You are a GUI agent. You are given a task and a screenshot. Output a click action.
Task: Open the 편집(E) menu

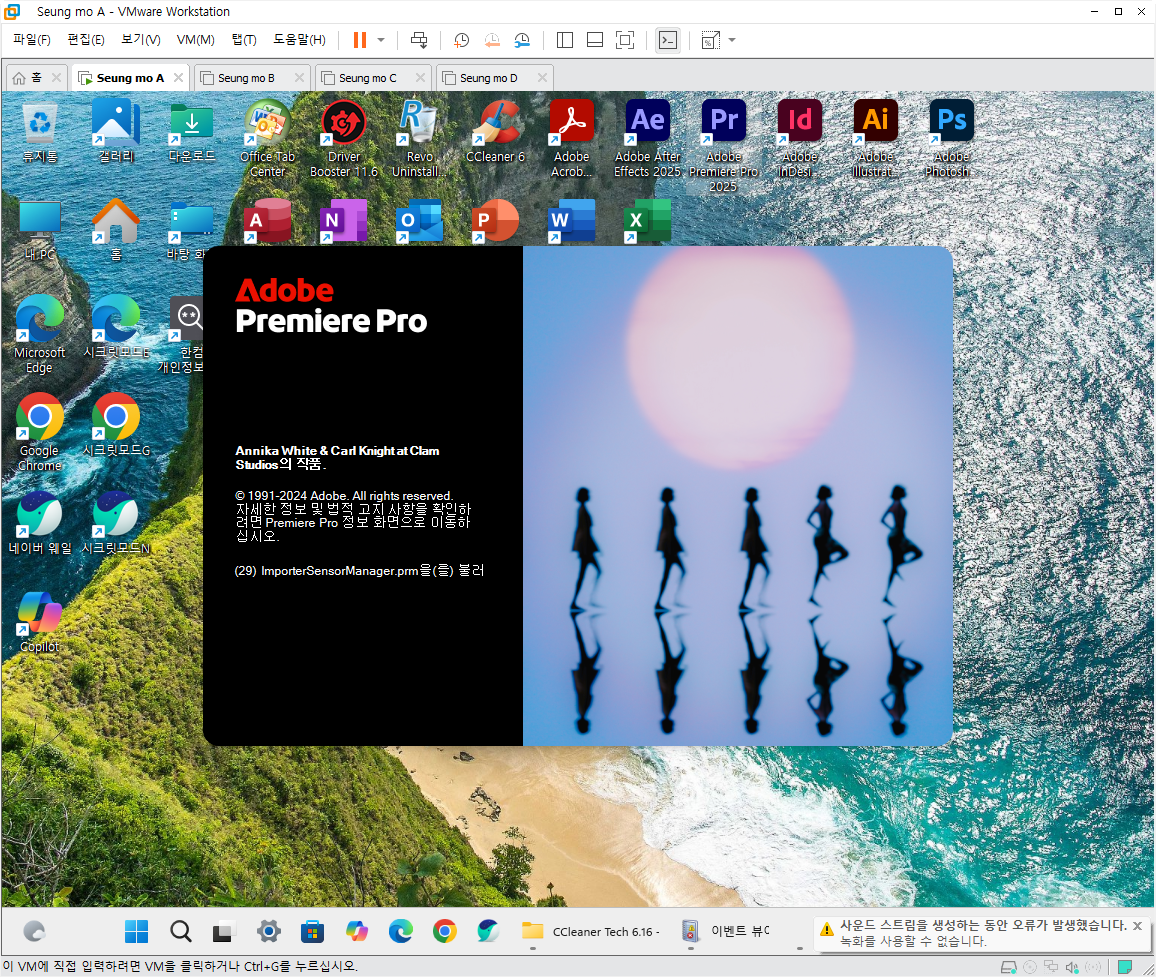coord(86,40)
